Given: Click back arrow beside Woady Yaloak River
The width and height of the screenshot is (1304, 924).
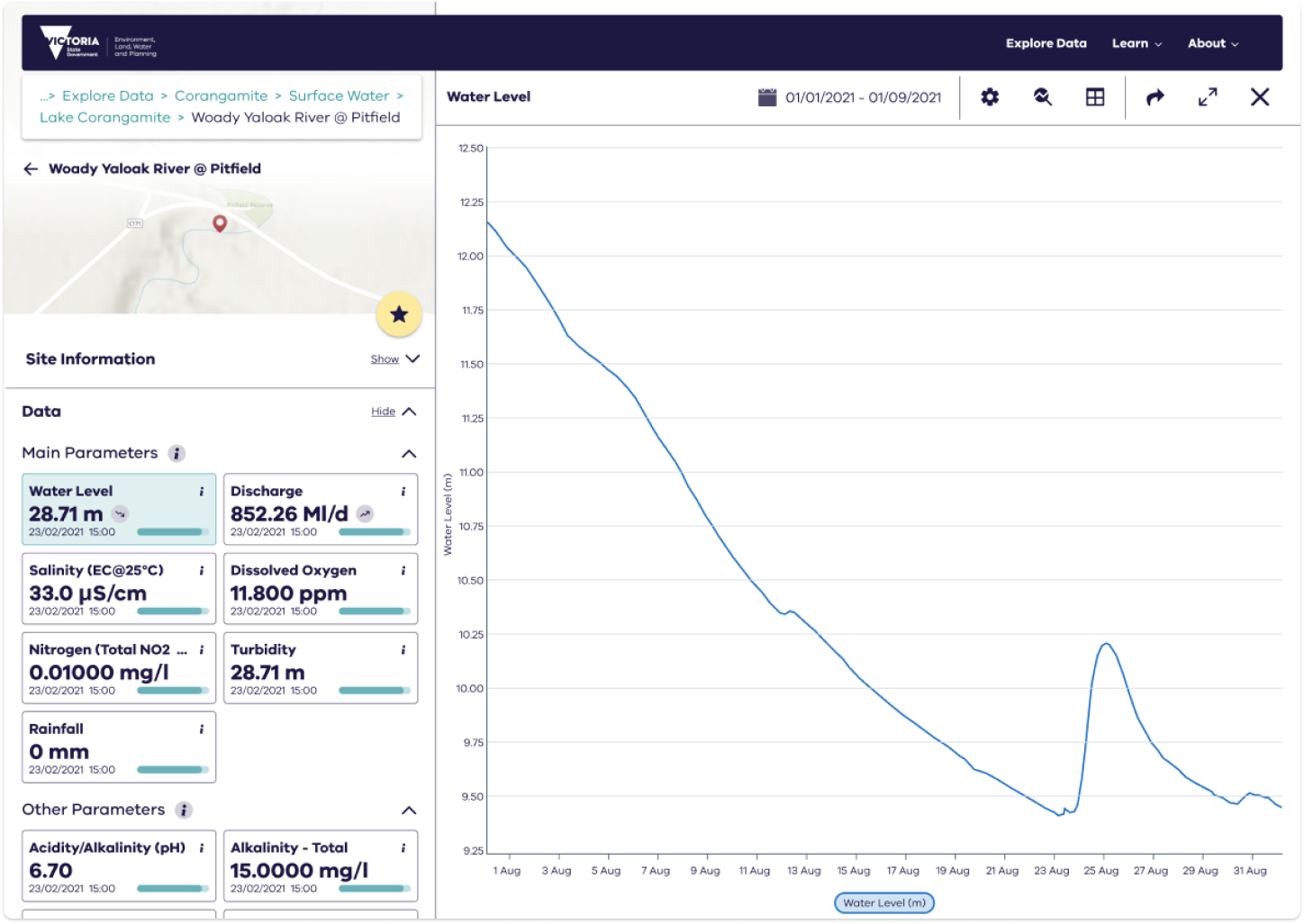Looking at the screenshot, I should point(32,169).
